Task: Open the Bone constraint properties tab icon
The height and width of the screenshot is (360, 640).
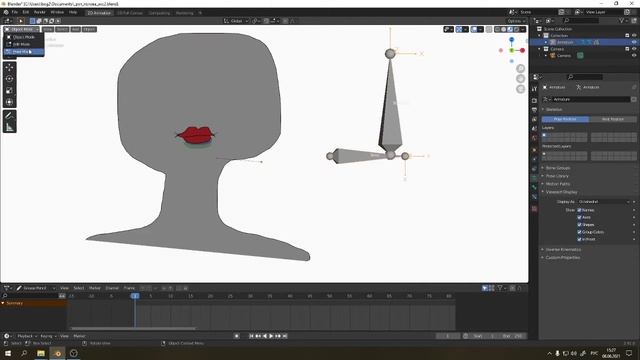Action: pos(534,197)
